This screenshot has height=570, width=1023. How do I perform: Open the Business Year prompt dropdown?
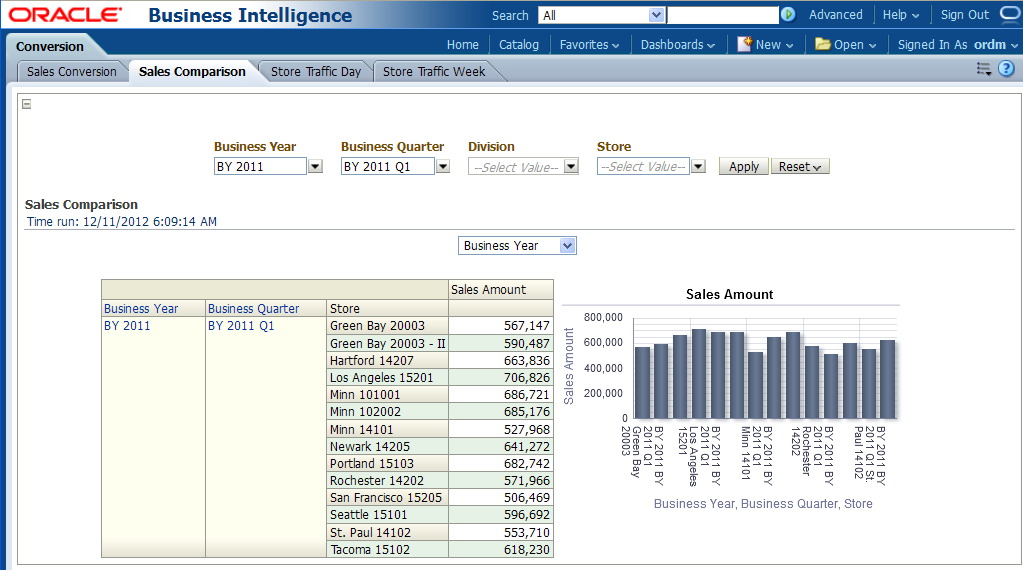coord(315,167)
